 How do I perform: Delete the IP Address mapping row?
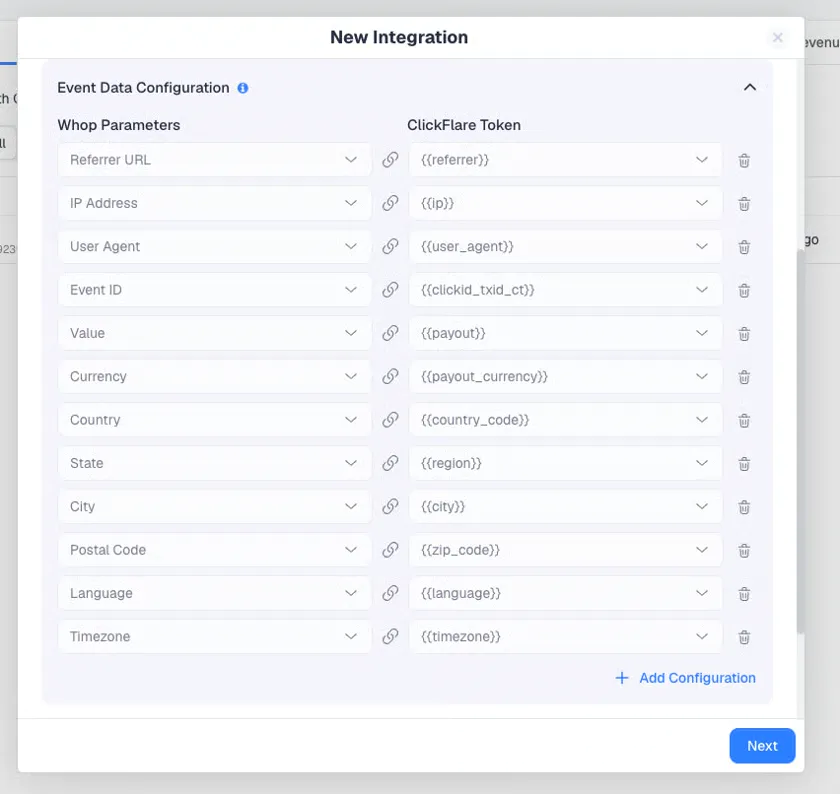(x=744, y=204)
